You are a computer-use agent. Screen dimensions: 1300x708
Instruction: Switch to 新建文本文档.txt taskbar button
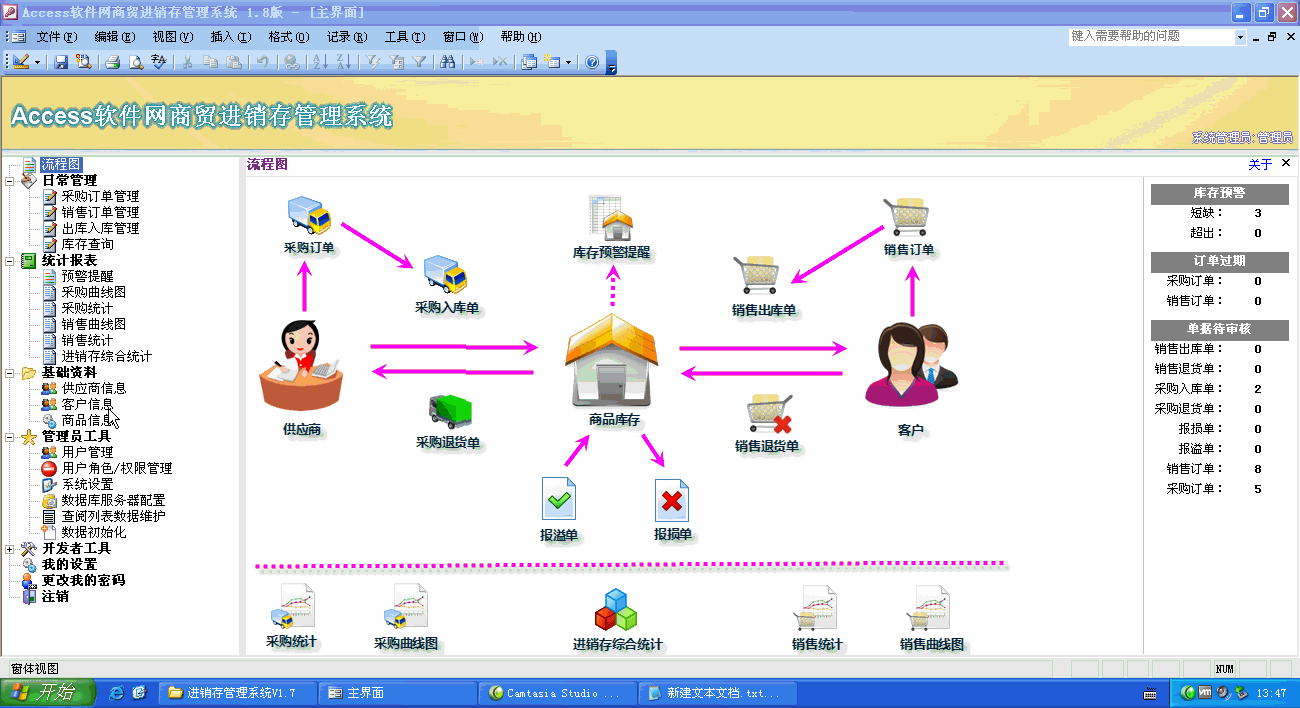(x=718, y=692)
